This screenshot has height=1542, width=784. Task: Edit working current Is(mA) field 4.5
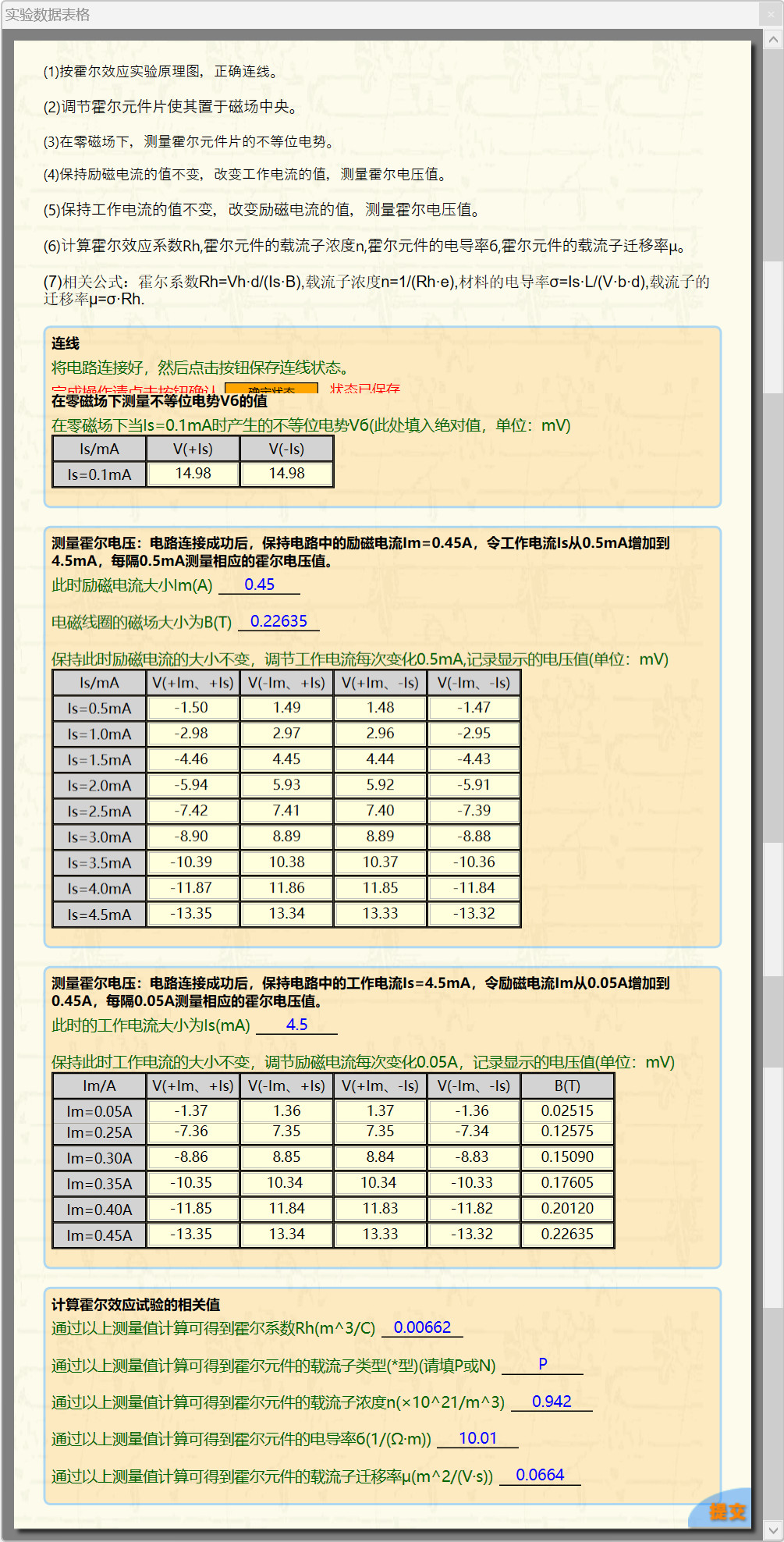pyautogui.click(x=296, y=1025)
